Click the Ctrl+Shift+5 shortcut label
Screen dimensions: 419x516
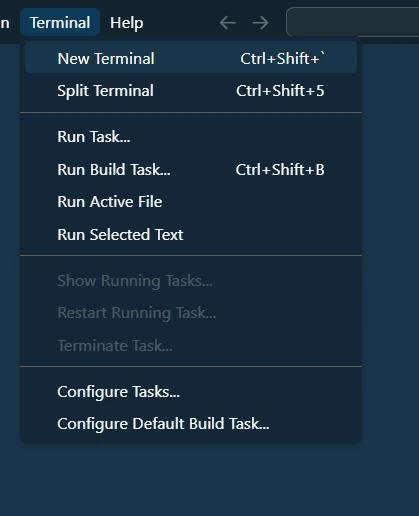[280, 91]
